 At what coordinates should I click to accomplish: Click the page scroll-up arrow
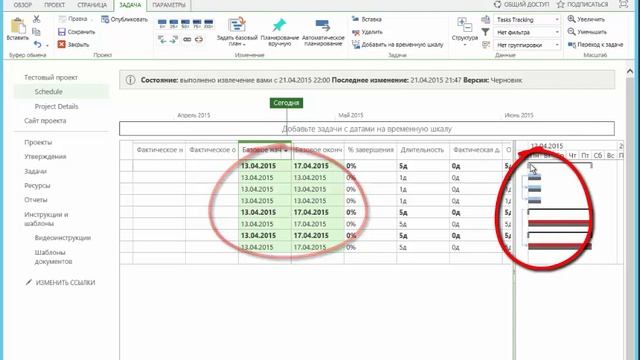click(x=630, y=71)
